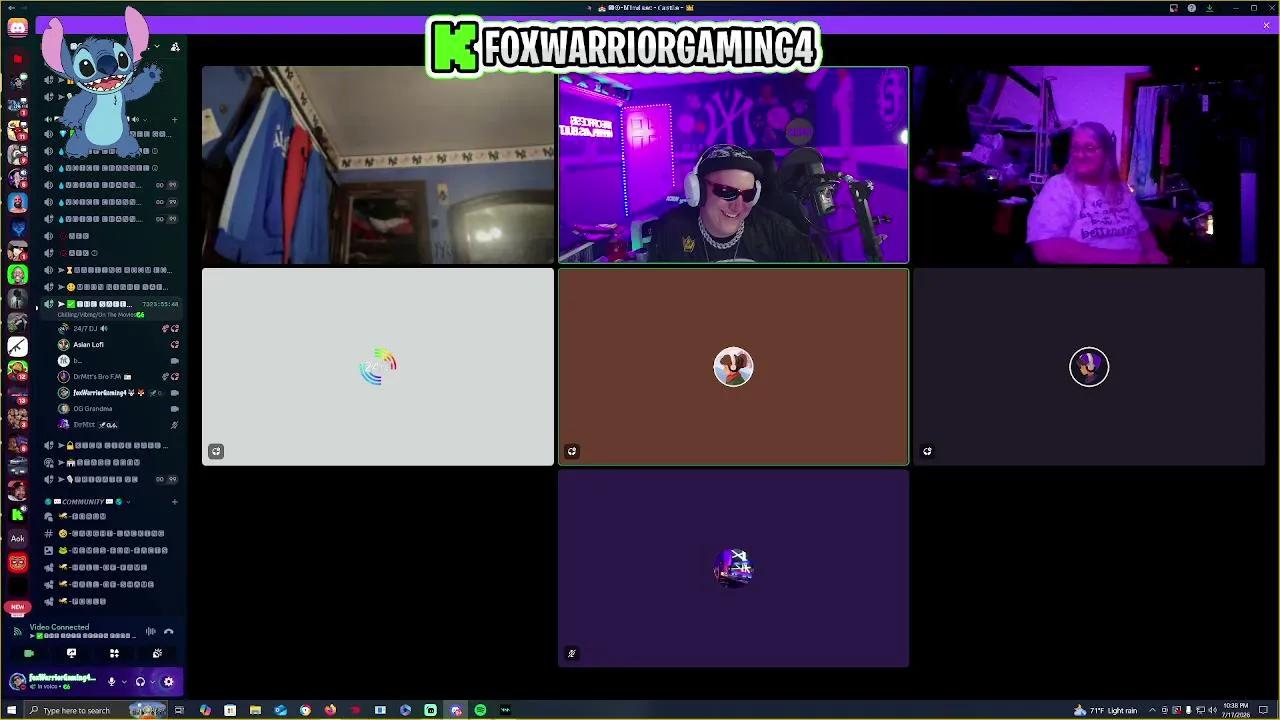Select FoxWarriorGaming4 in voice channel list
This screenshot has height=720, width=1280.
(117, 392)
